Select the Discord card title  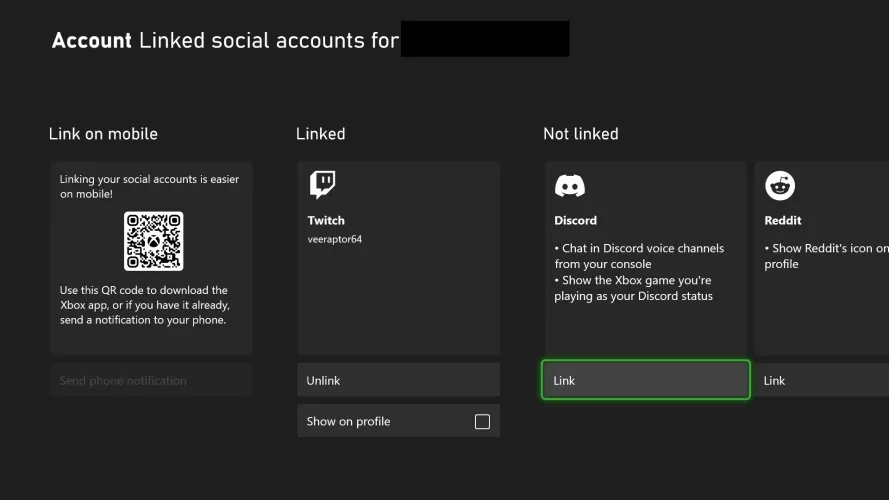(x=575, y=220)
